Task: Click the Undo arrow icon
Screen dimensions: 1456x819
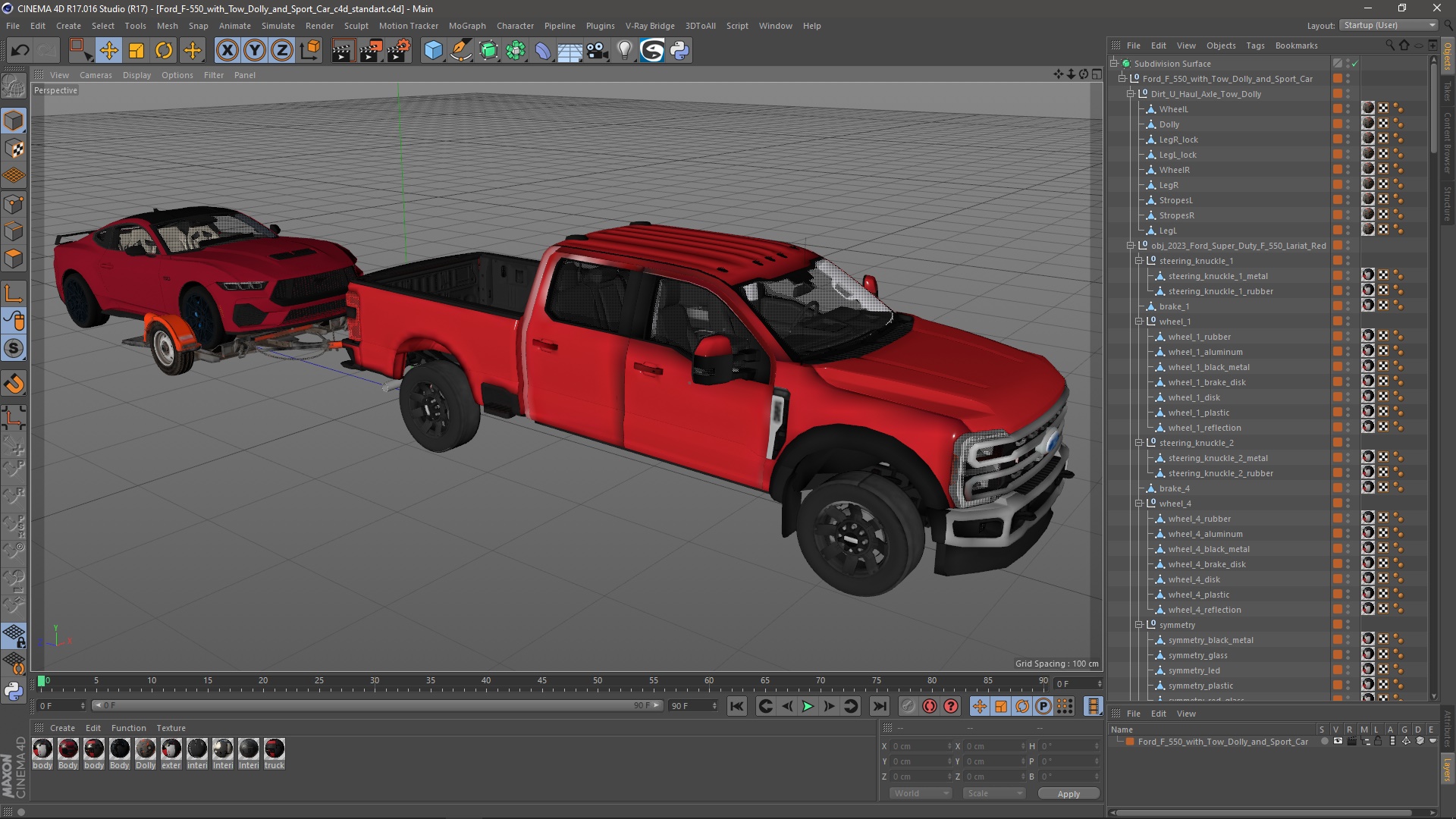Action: [20, 51]
